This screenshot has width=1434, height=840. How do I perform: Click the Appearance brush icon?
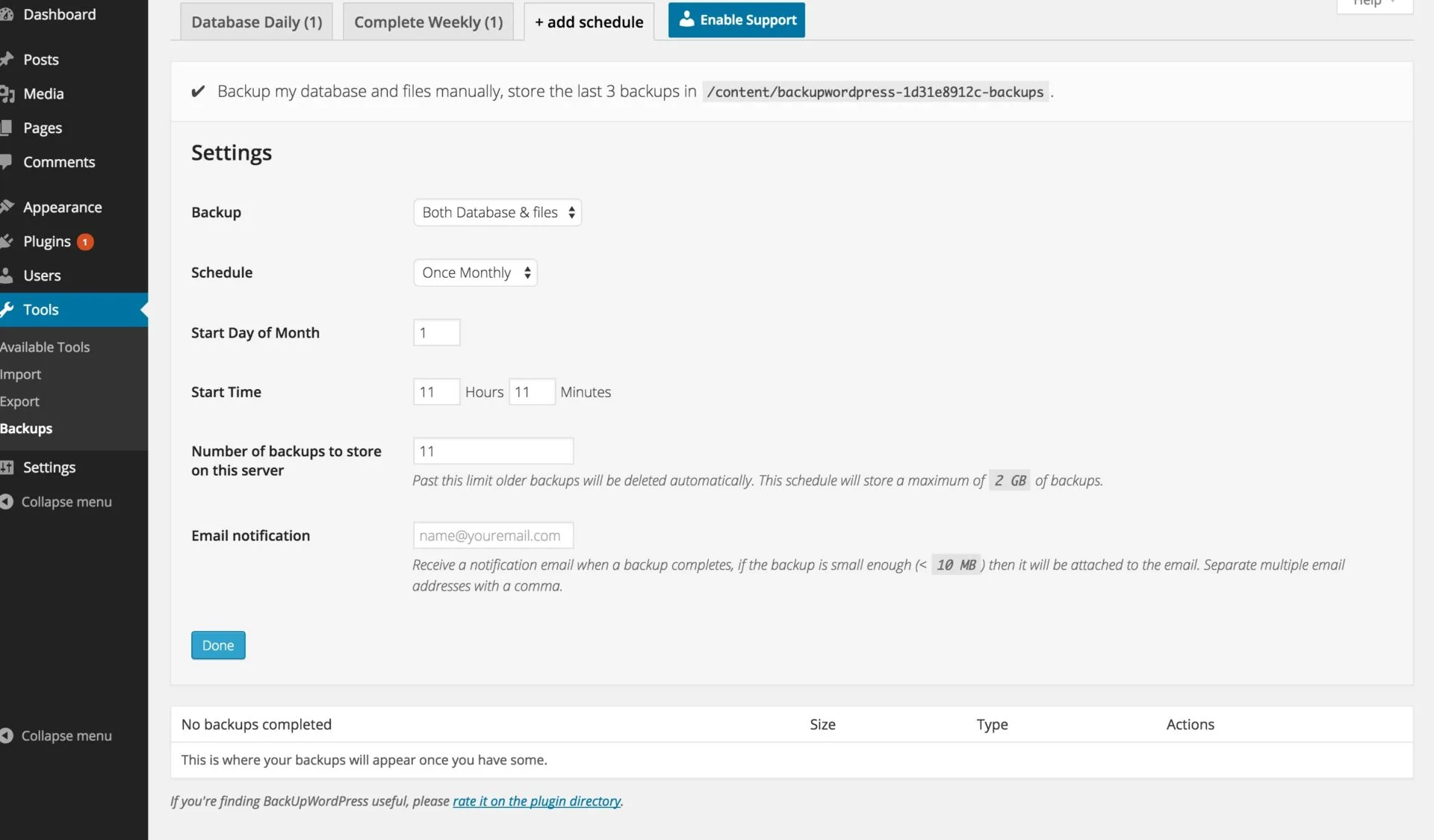click(7, 207)
